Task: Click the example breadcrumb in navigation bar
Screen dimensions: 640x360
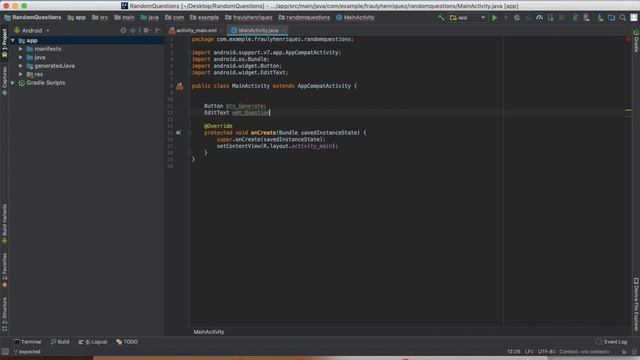Action: click(x=204, y=18)
